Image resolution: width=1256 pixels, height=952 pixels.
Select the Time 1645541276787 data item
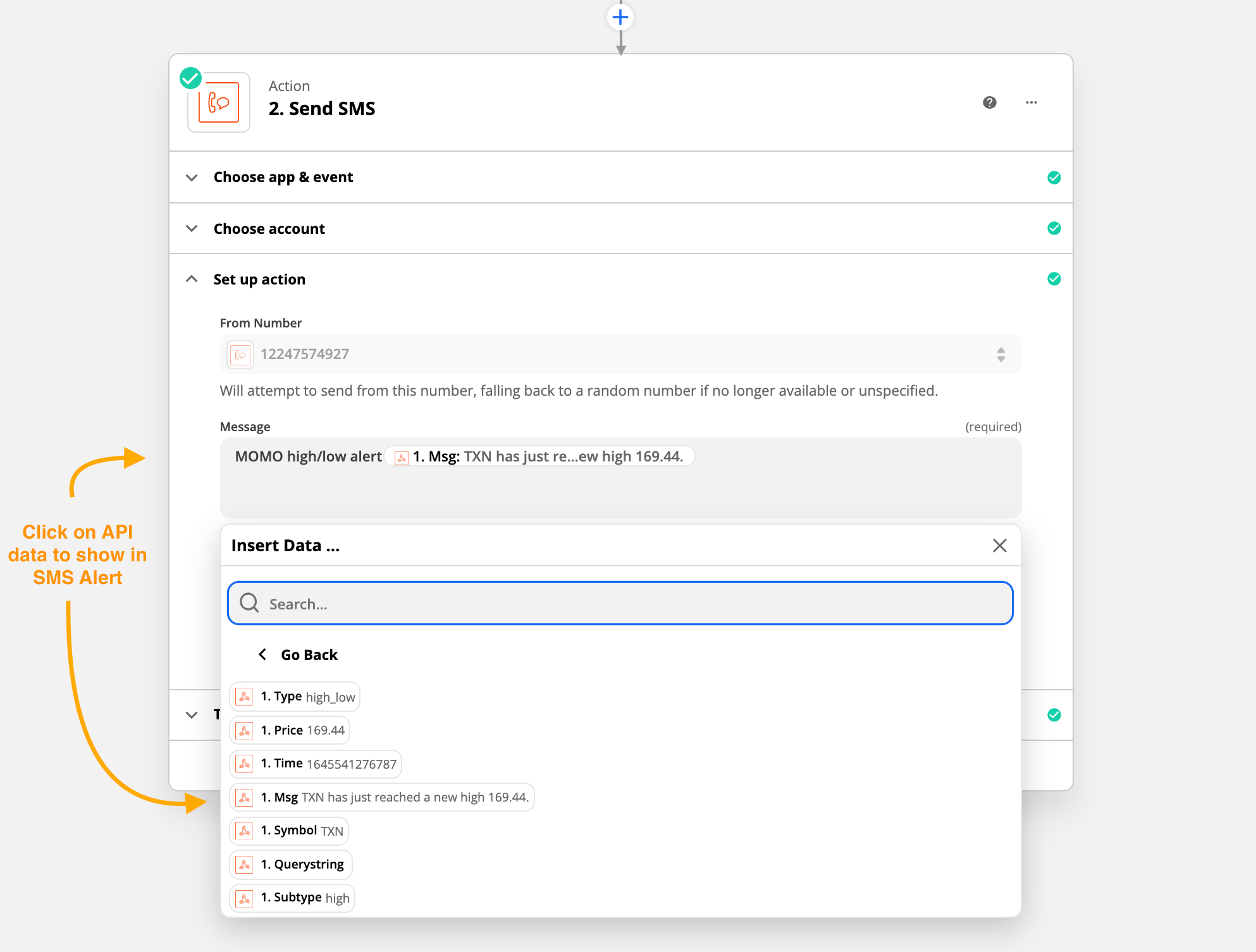[316, 764]
